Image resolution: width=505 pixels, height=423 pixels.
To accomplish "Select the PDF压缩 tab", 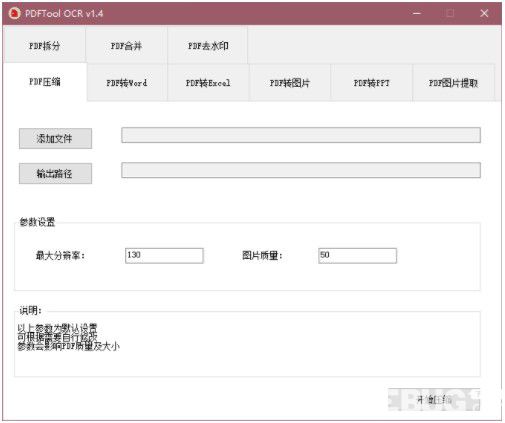I will [x=45, y=82].
